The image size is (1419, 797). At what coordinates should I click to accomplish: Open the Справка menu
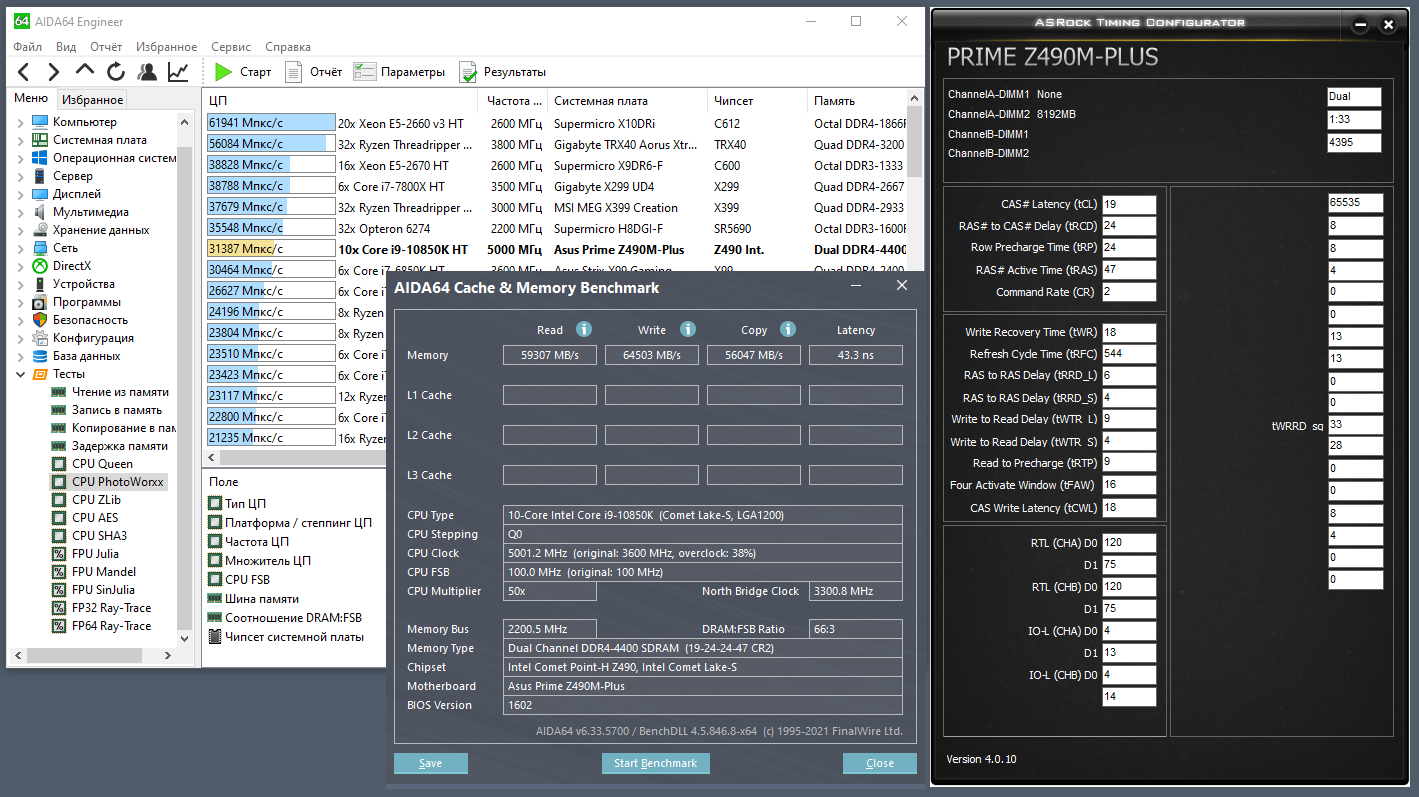click(x=288, y=47)
